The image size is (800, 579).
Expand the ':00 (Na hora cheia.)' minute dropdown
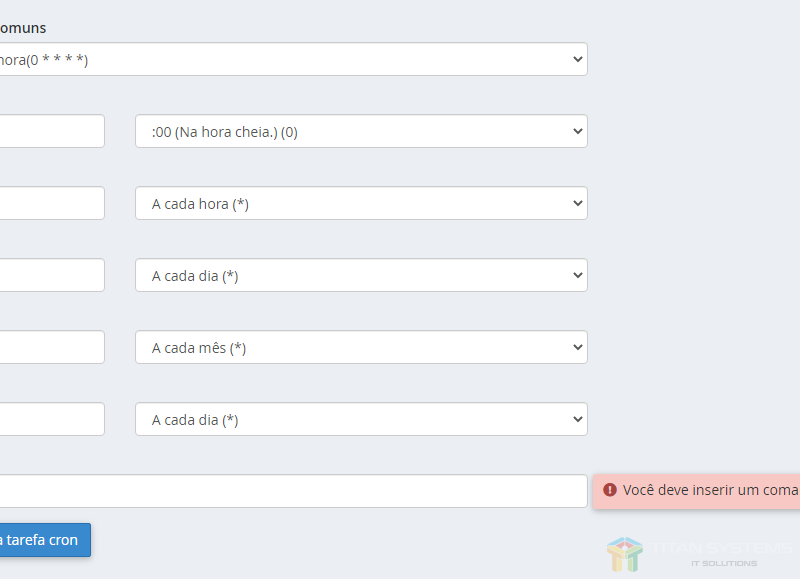tap(360, 131)
